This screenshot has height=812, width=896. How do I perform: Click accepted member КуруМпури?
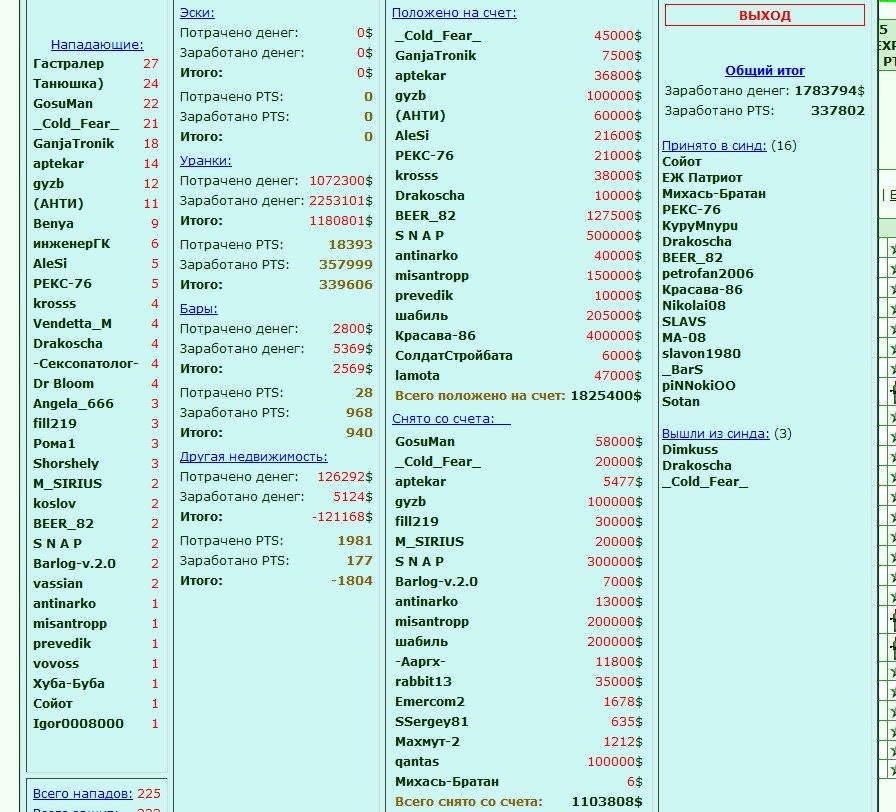(700, 226)
